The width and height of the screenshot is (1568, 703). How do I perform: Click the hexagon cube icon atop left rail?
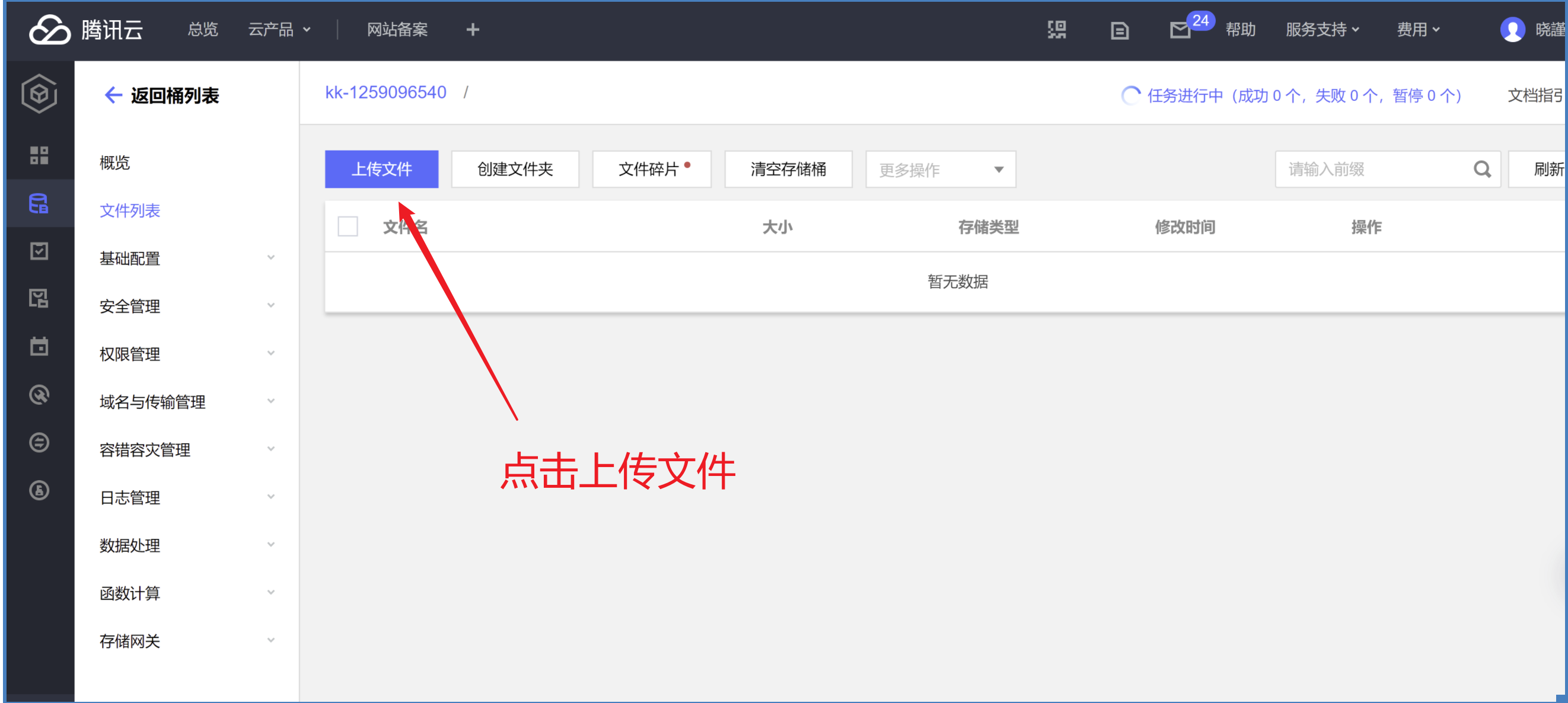(39, 94)
